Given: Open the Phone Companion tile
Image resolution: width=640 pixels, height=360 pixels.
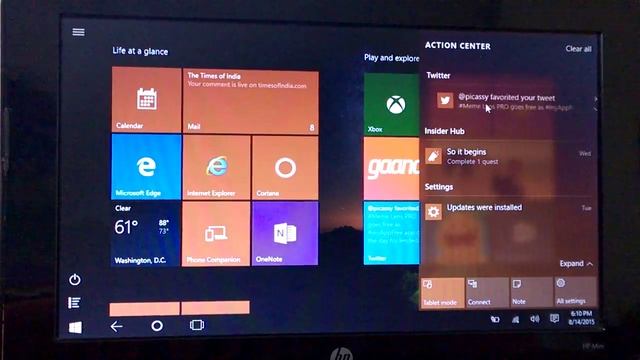Looking at the screenshot, I should tap(216, 234).
